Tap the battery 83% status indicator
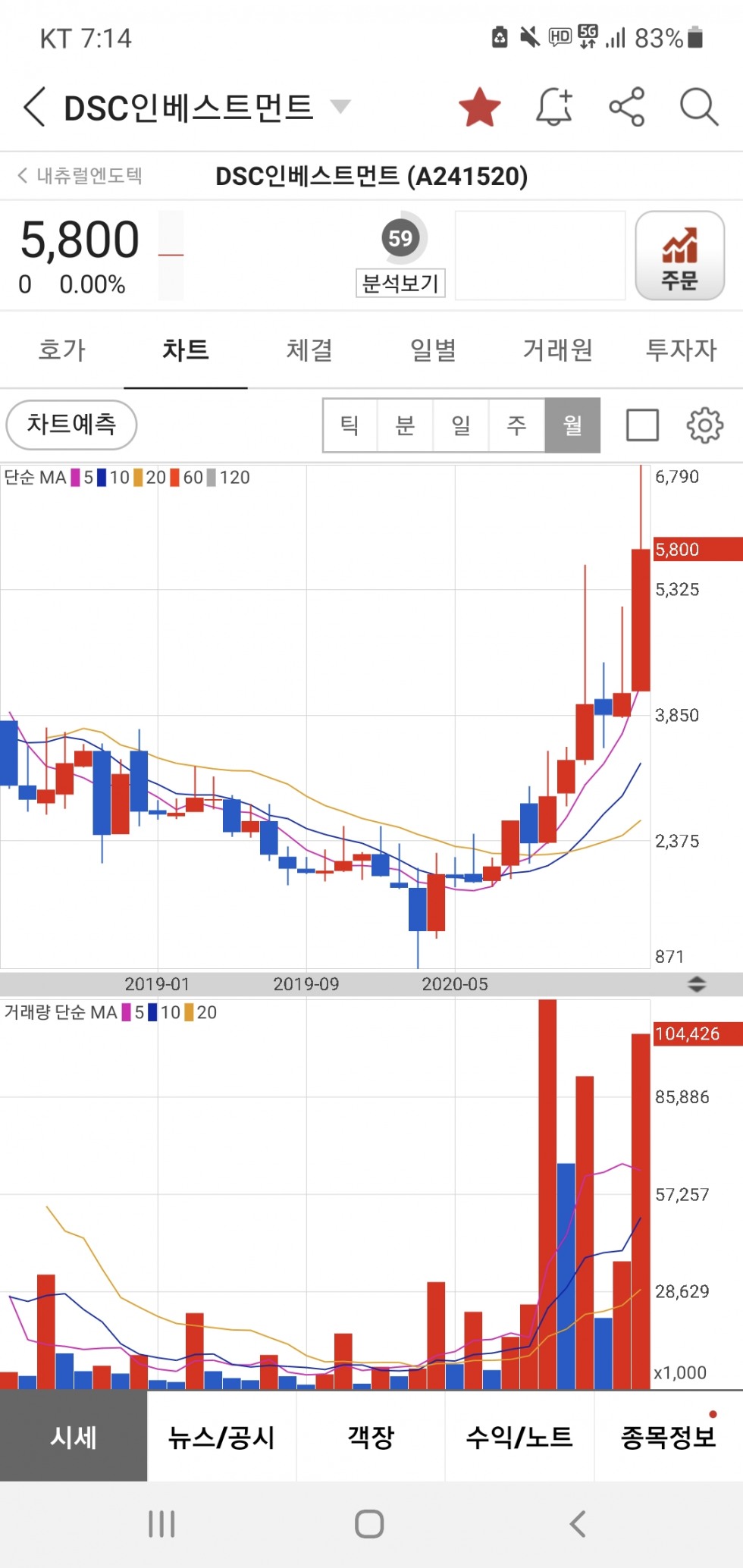Screen dimensions: 743x1568 click(669, 38)
